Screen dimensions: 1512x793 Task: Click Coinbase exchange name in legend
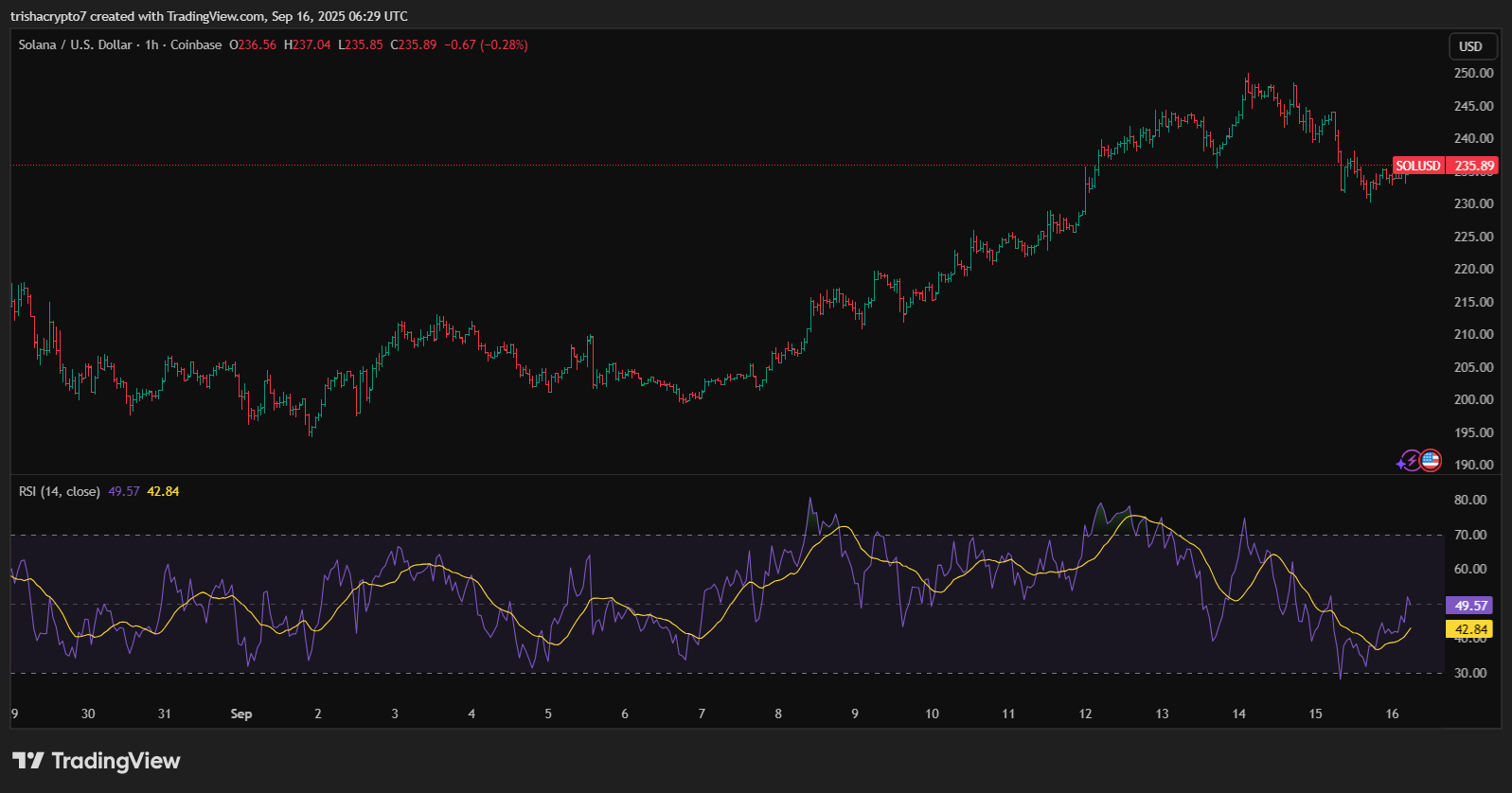[x=196, y=44]
